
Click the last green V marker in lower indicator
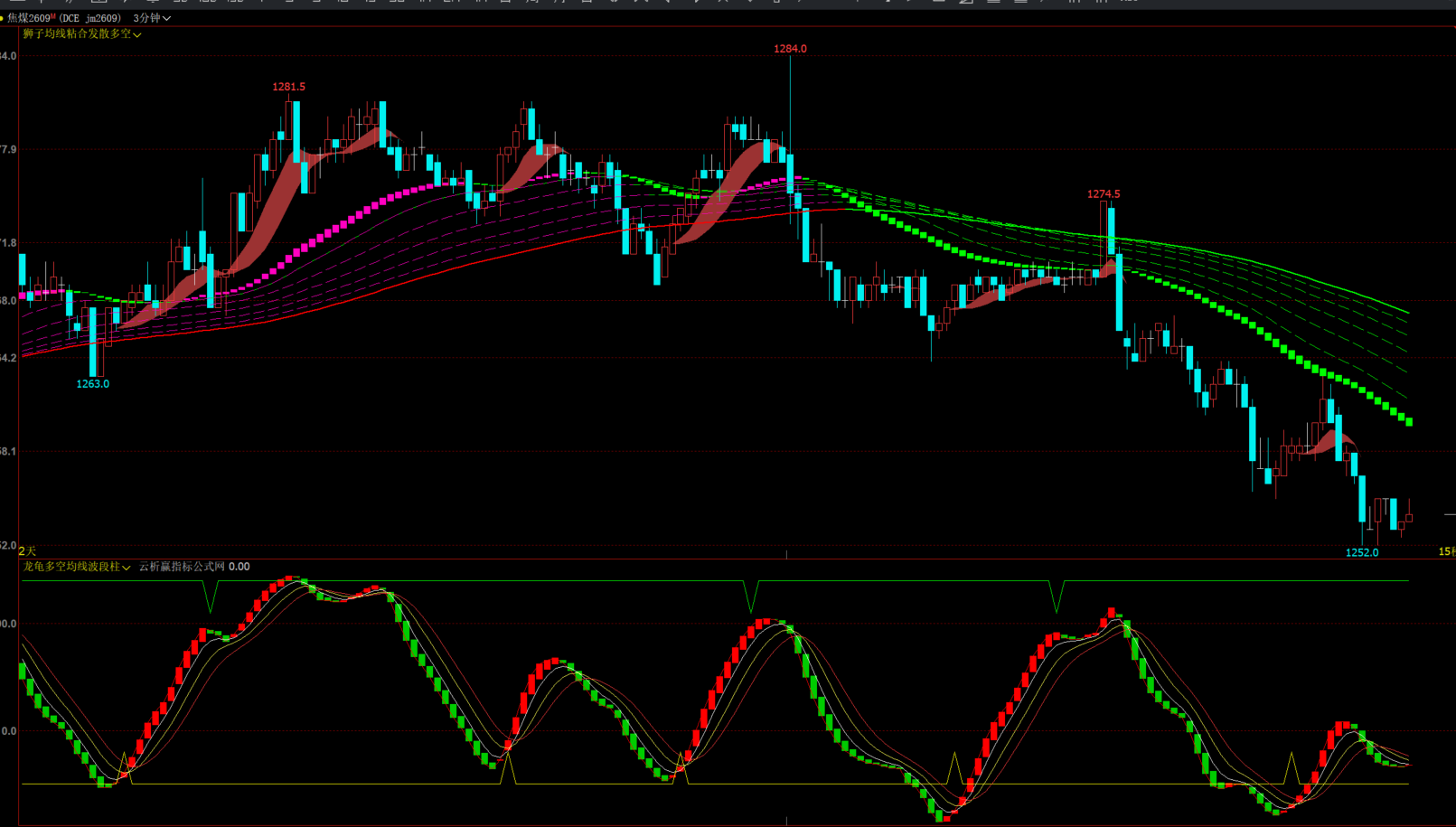click(x=1057, y=597)
